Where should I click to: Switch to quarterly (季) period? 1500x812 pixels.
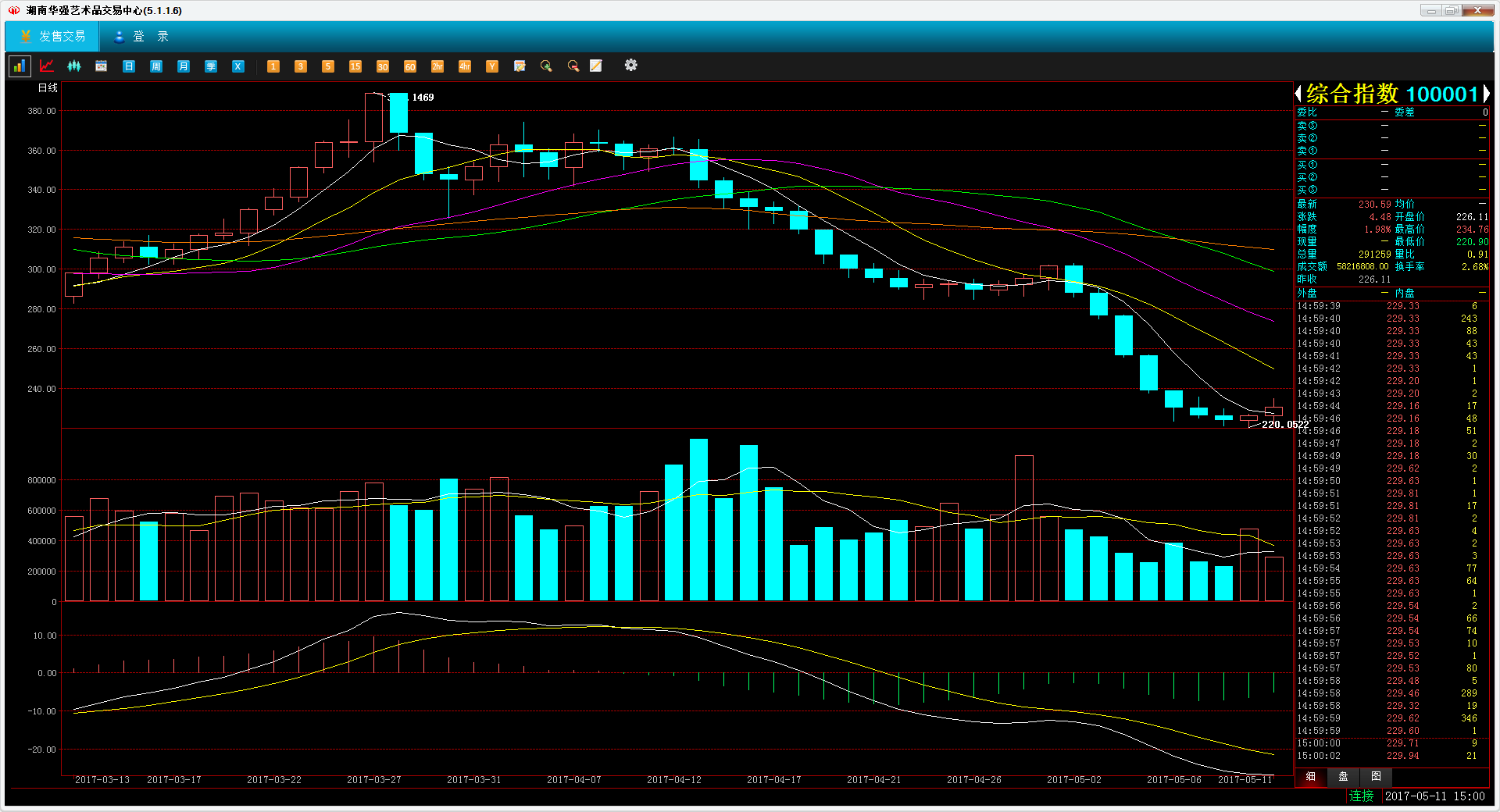click(x=211, y=66)
